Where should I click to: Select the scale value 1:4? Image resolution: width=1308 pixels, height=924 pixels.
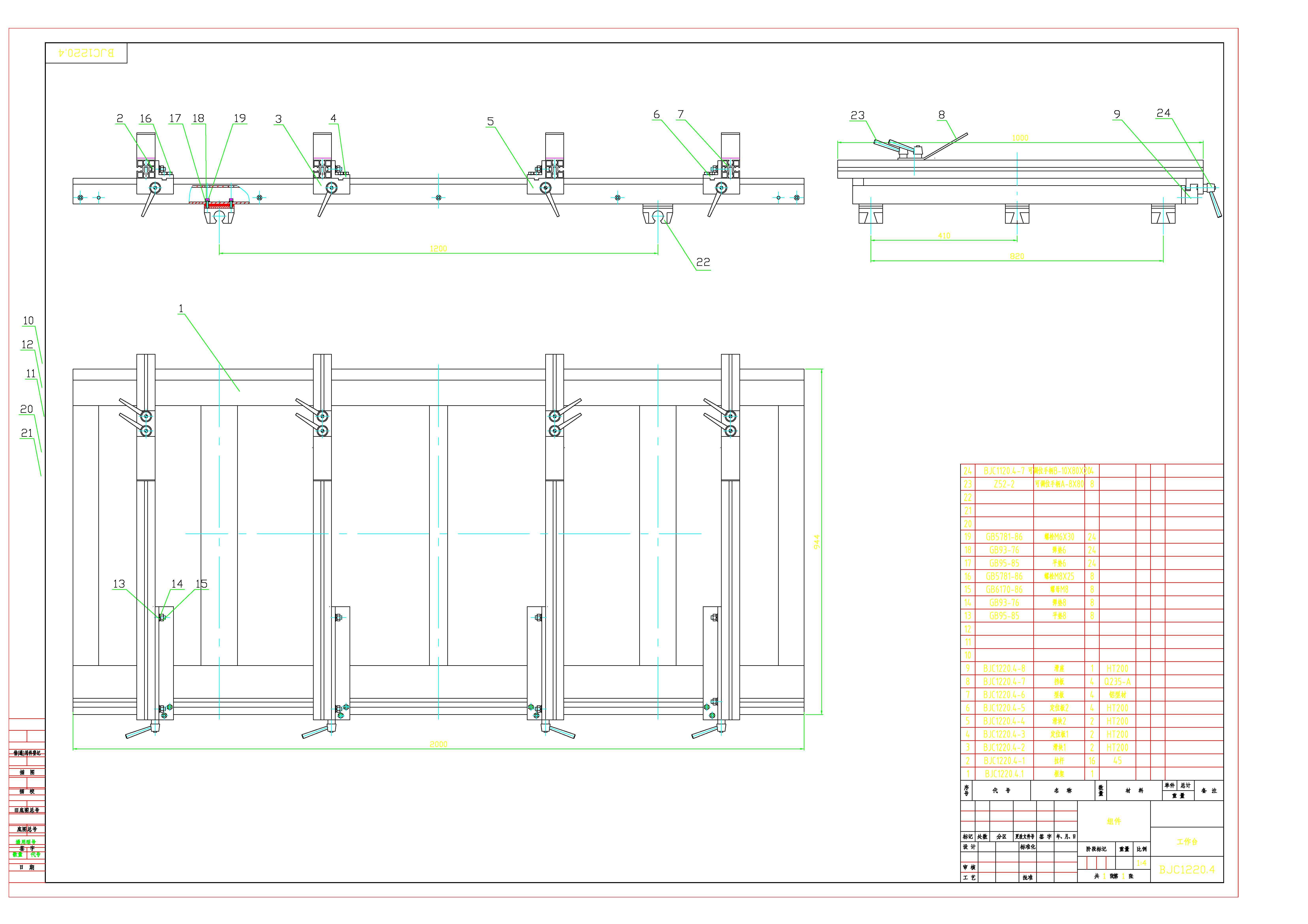tap(1142, 863)
